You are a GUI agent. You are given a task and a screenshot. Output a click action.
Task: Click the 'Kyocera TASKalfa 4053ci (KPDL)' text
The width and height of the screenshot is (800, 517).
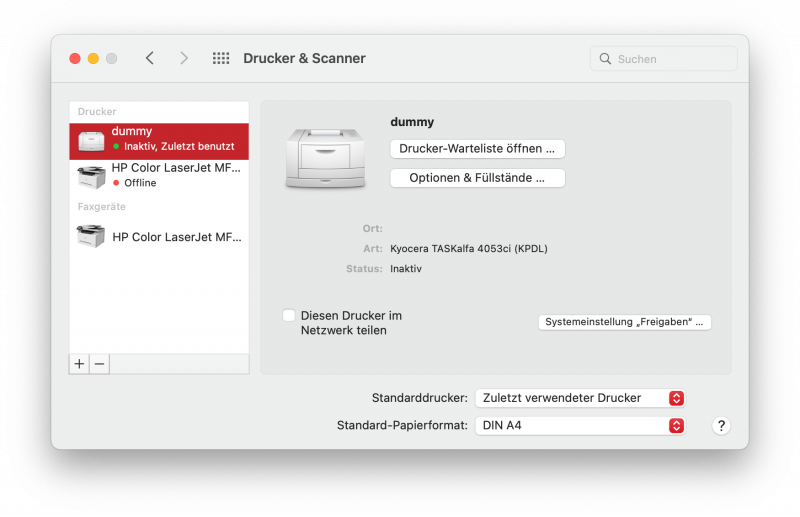pyautogui.click(x=469, y=249)
